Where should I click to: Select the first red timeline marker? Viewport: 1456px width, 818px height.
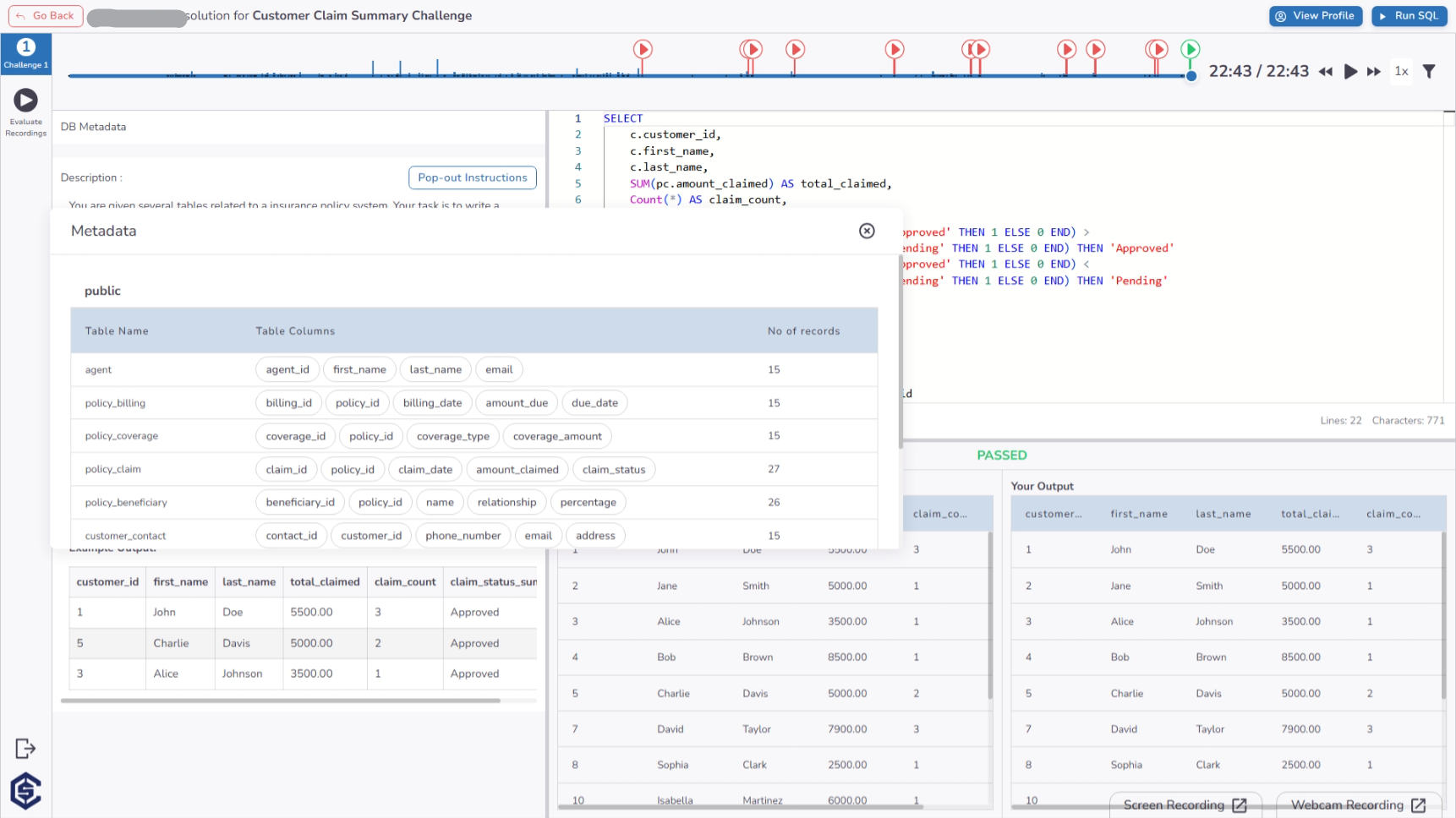pos(643,49)
